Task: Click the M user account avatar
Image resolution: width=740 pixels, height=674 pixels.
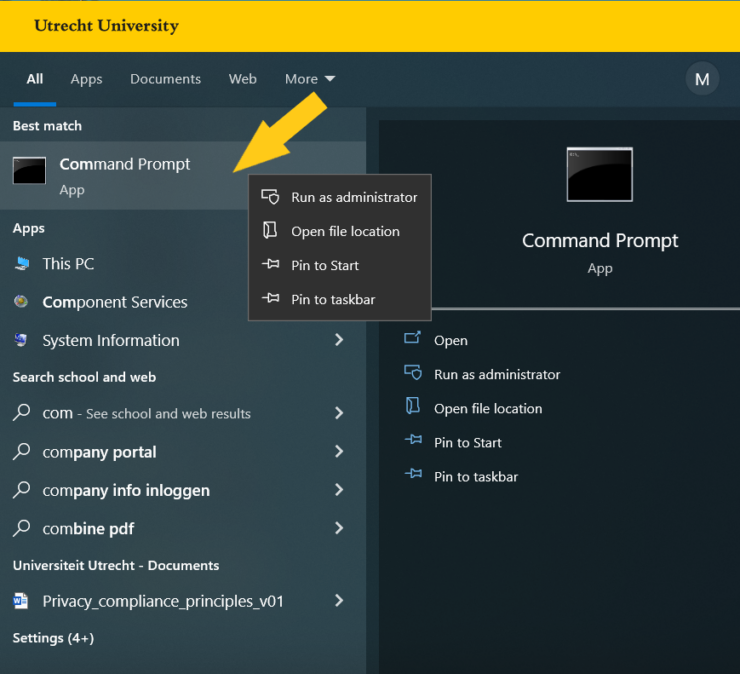Action: coord(702,79)
